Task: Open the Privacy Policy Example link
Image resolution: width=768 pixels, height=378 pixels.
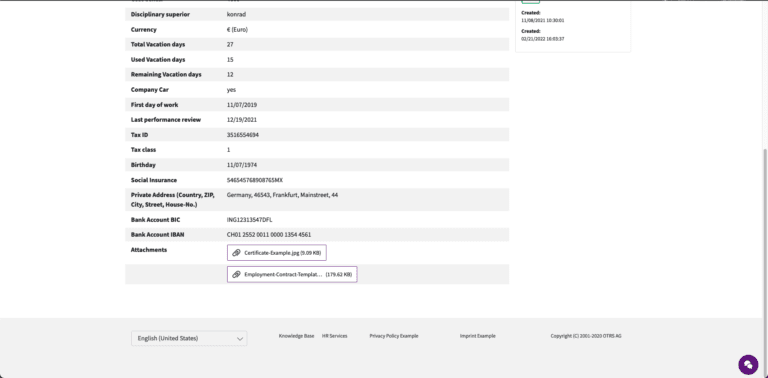Action: point(394,336)
